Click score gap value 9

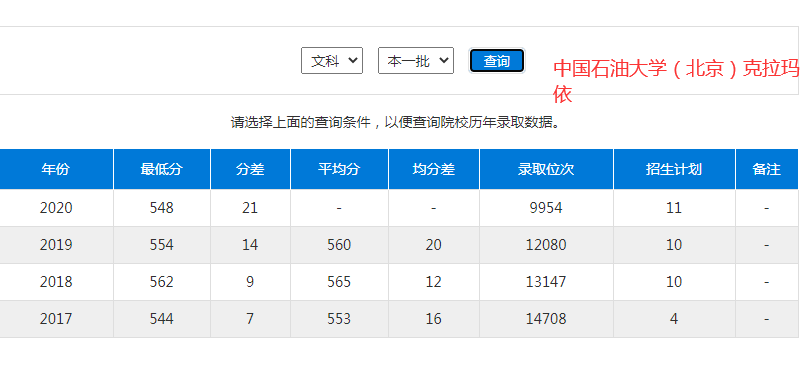point(250,282)
